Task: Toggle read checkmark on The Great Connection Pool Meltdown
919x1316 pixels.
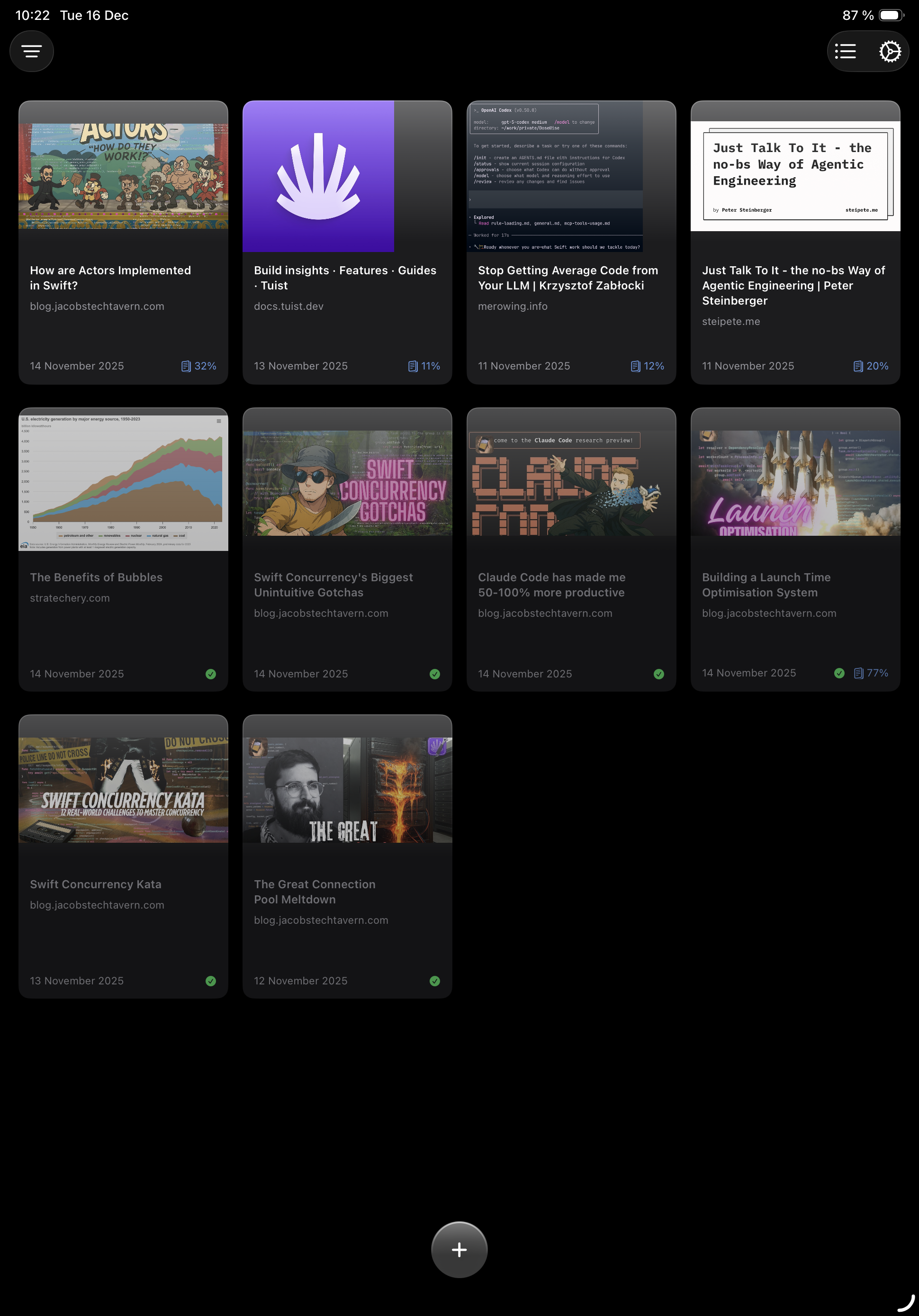Action: click(434, 981)
